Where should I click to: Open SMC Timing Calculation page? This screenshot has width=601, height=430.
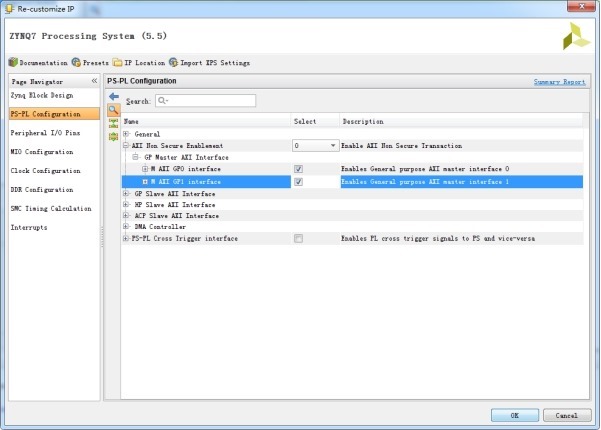[x=51, y=208]
